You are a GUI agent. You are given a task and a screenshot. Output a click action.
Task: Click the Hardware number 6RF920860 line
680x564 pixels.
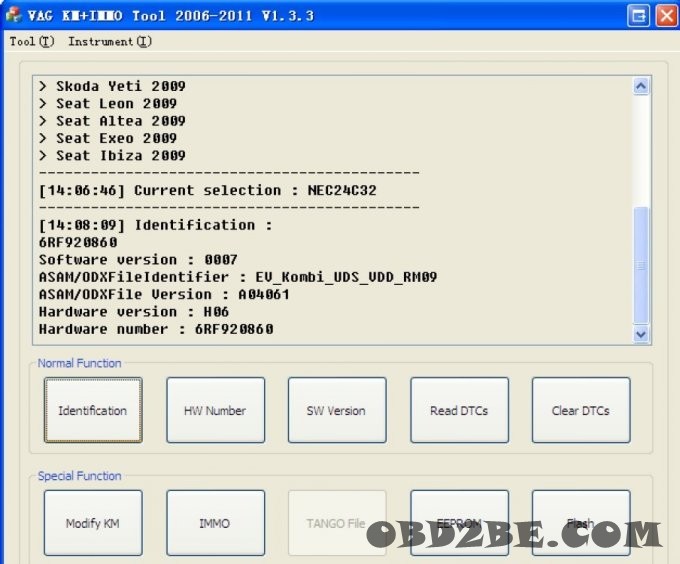[156, 329]
